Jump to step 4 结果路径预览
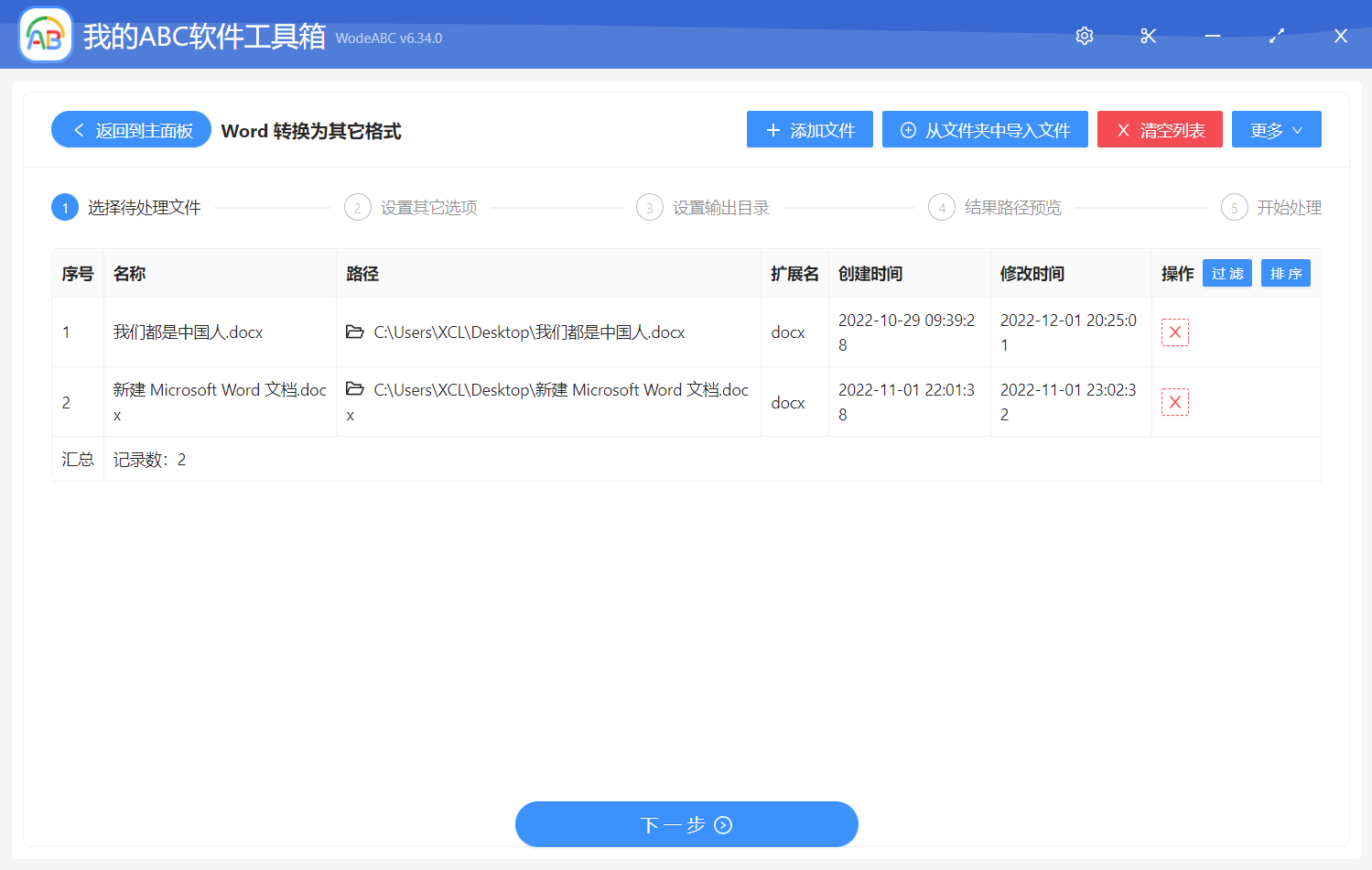1372x870 pixels. click(995, 208)
